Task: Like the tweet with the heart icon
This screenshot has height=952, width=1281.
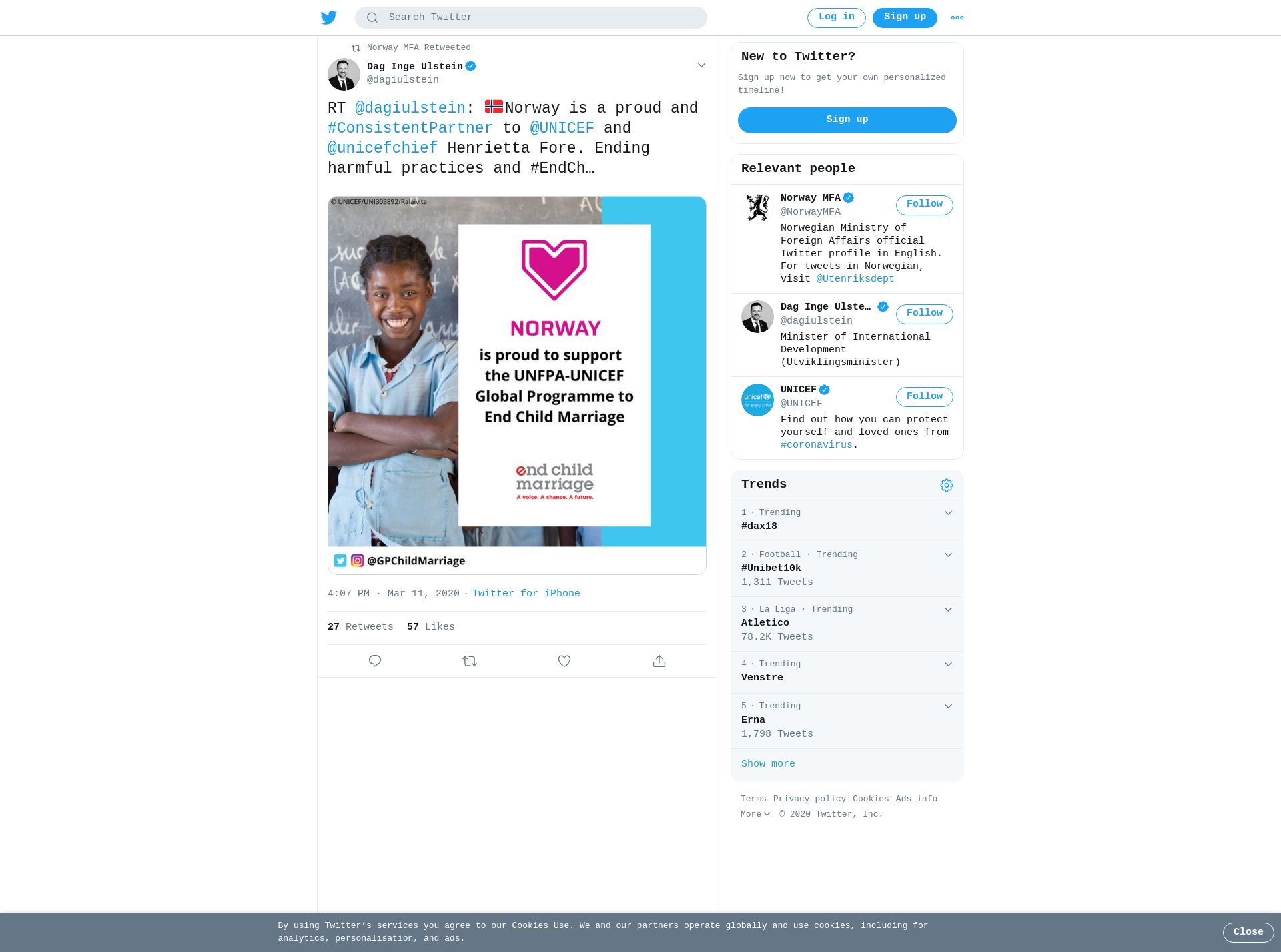Action: [564, 661]
